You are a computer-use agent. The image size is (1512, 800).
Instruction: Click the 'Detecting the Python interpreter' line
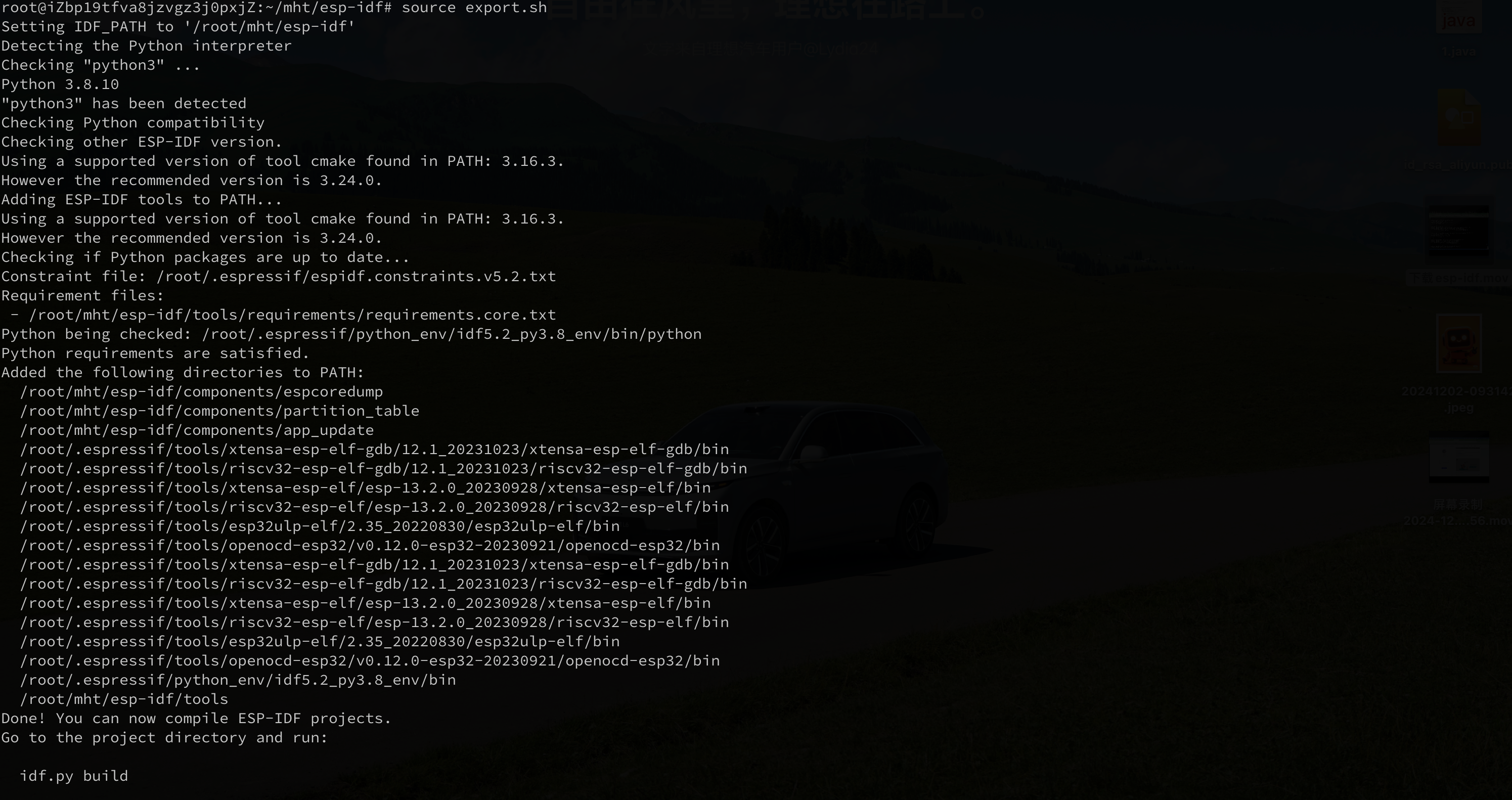(146, 47)
